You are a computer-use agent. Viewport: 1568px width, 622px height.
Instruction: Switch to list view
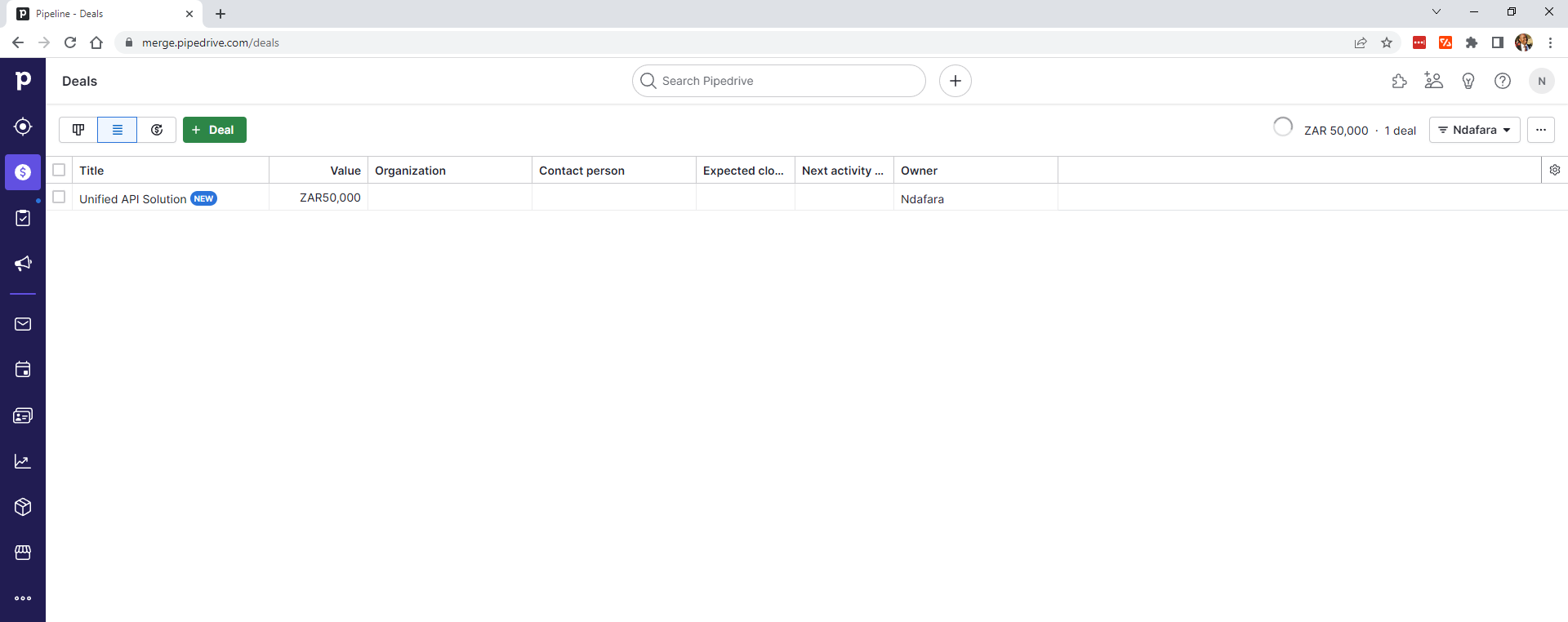[x=118, y=130]
